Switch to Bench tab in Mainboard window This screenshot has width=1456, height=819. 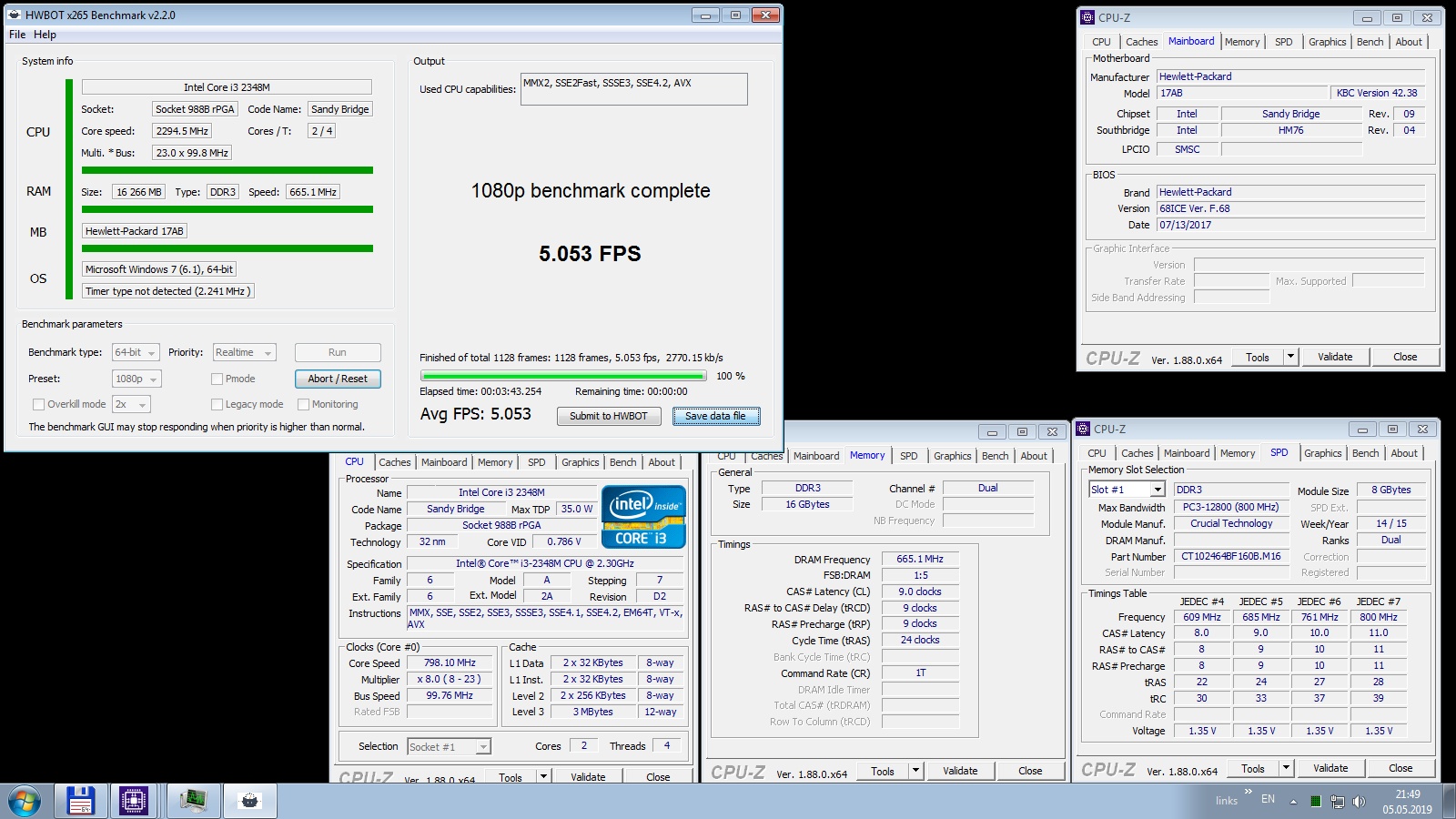(x=1370, y=42)
